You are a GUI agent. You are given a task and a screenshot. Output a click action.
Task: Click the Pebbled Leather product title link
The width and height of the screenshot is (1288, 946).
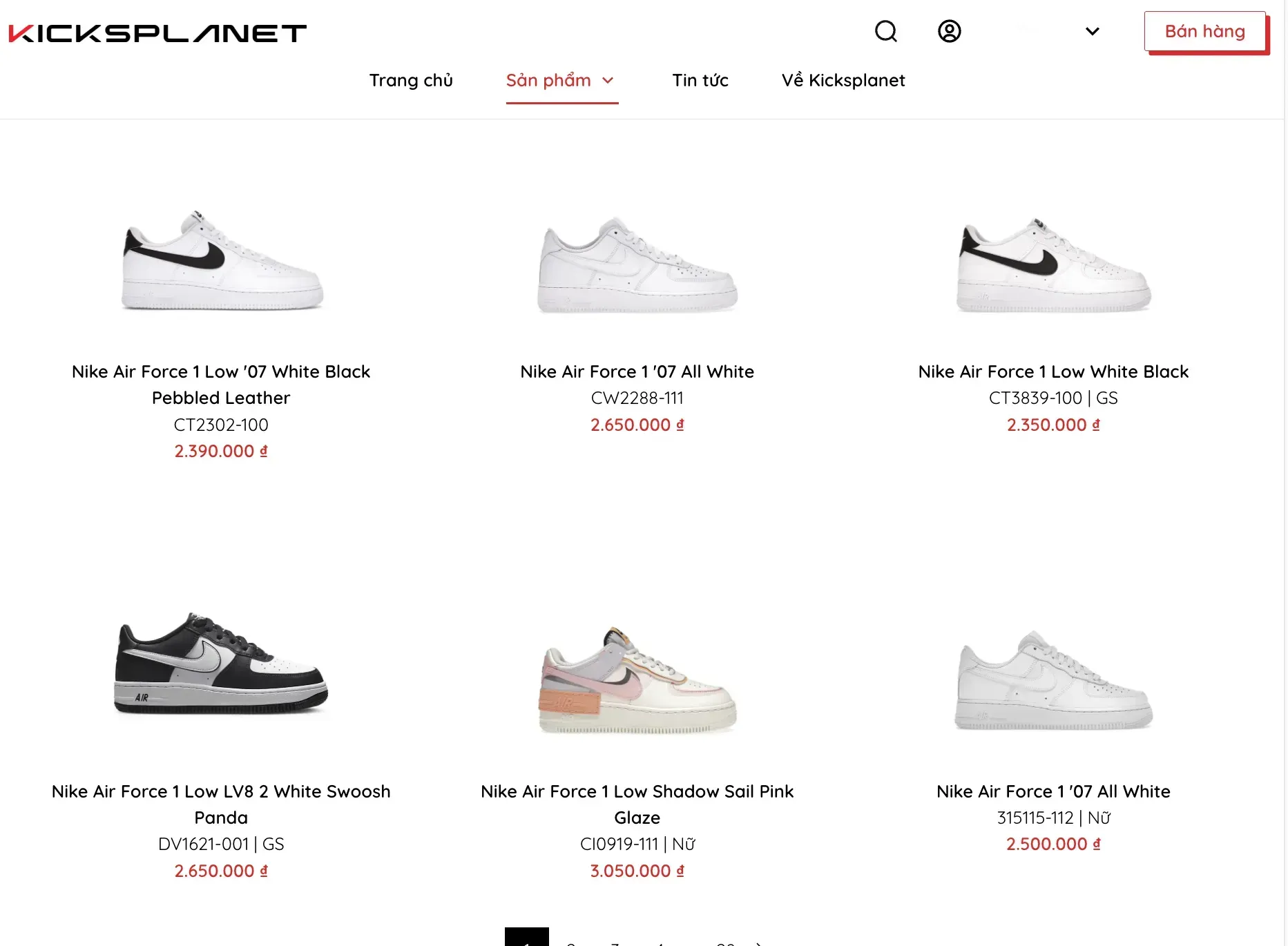pos(221,385)
